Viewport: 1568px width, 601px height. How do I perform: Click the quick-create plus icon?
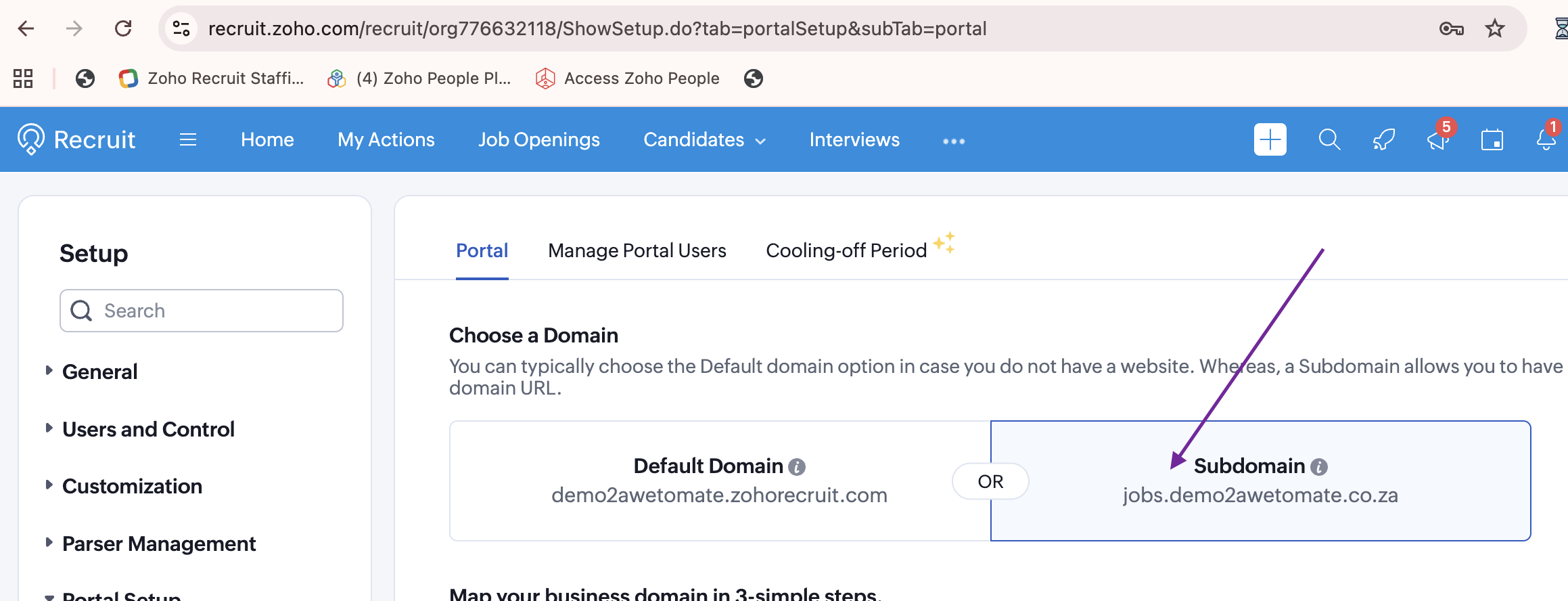(x=1270, y=140)
